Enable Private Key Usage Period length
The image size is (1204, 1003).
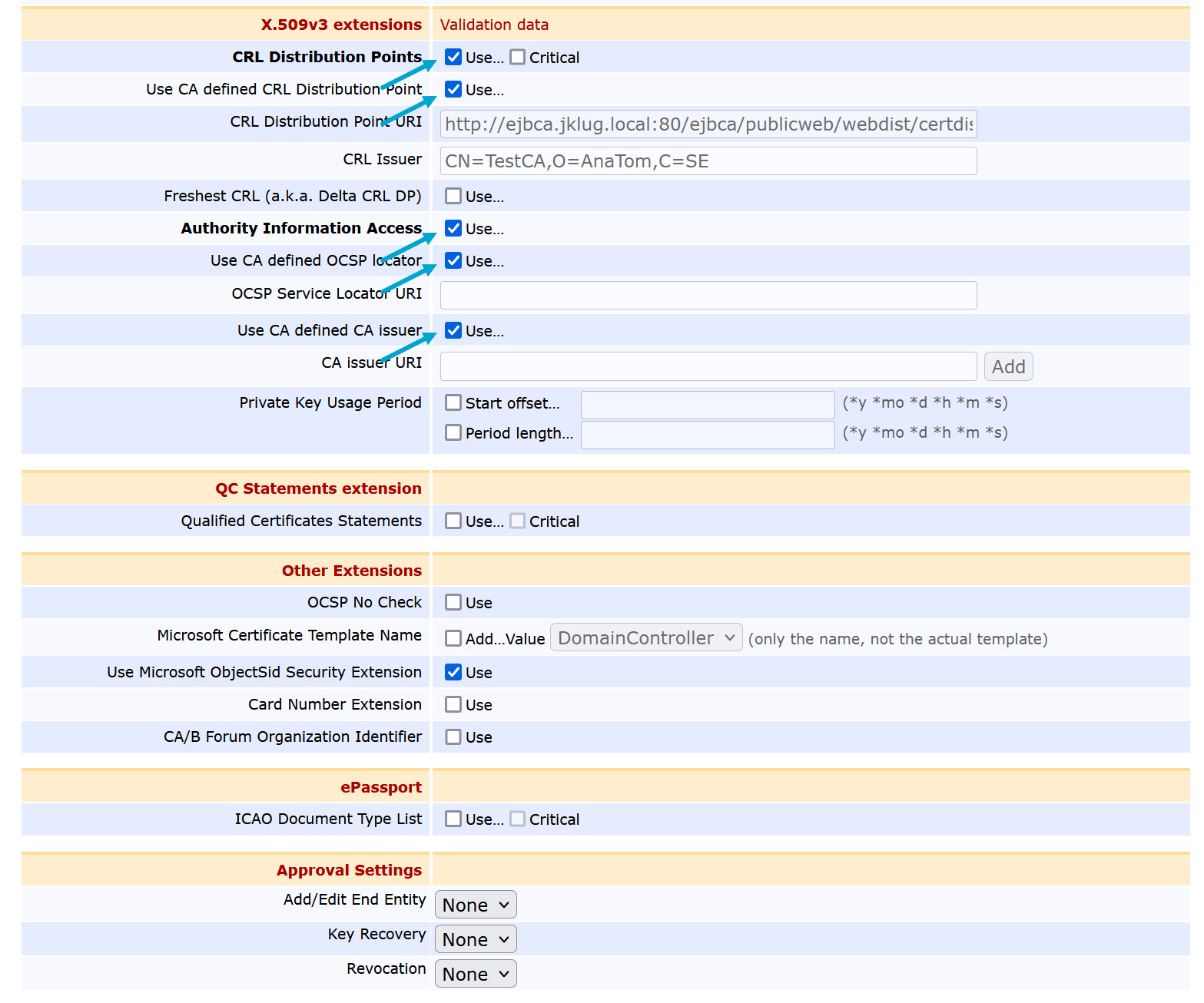pyautogui.click(x=453, y=433)
